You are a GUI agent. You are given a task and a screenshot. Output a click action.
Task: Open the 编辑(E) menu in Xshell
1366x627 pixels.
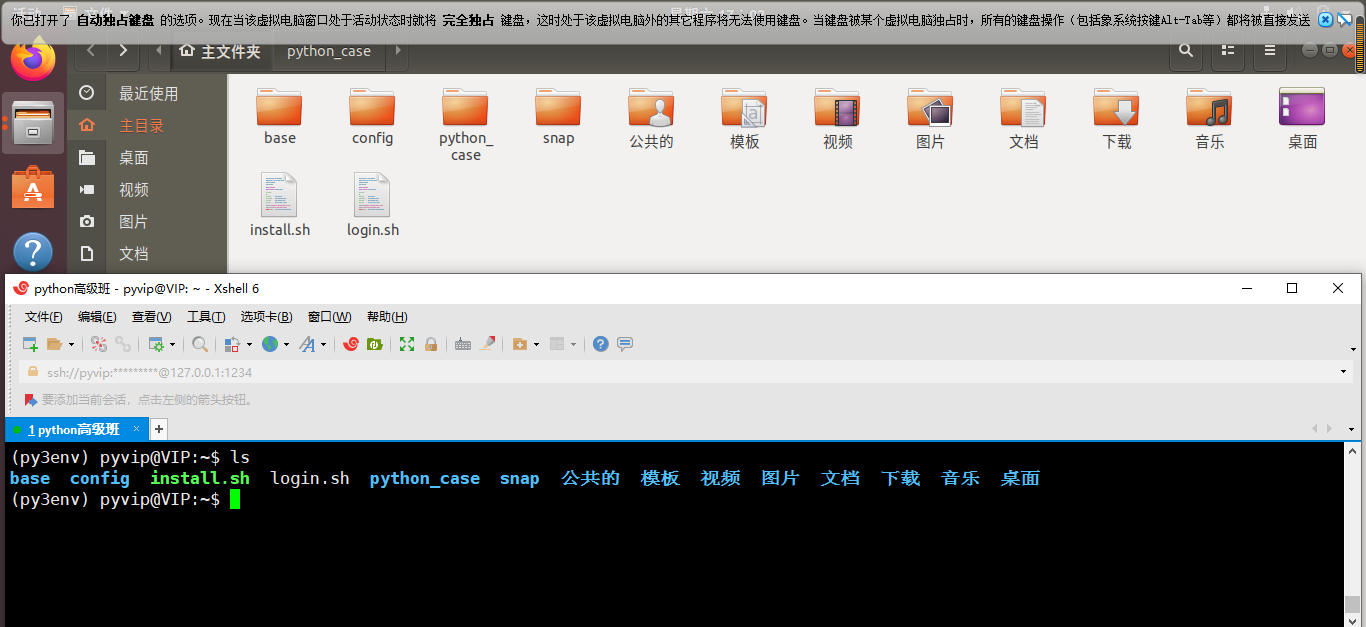click(x=97, y=317)
